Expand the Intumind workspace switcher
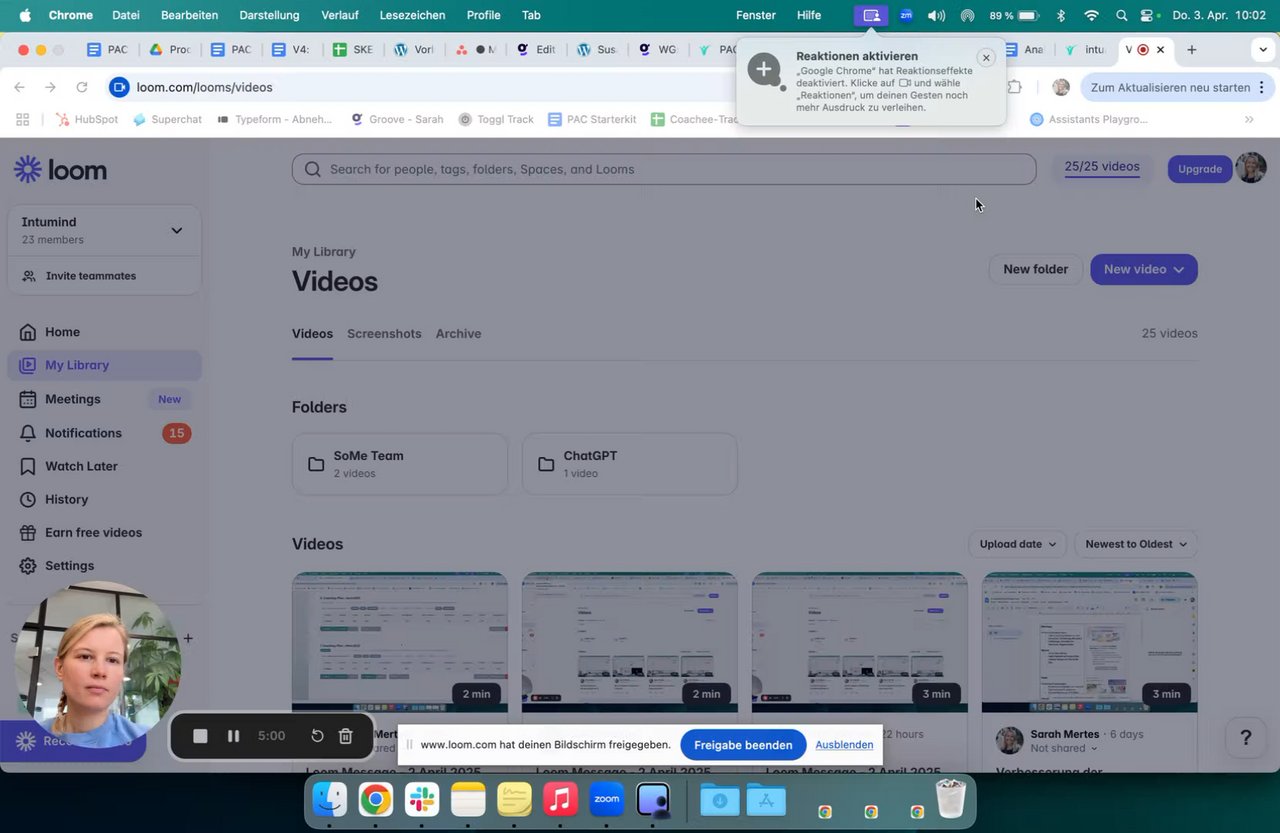Viewport: 1280px width, 833px height. [104, 230]
